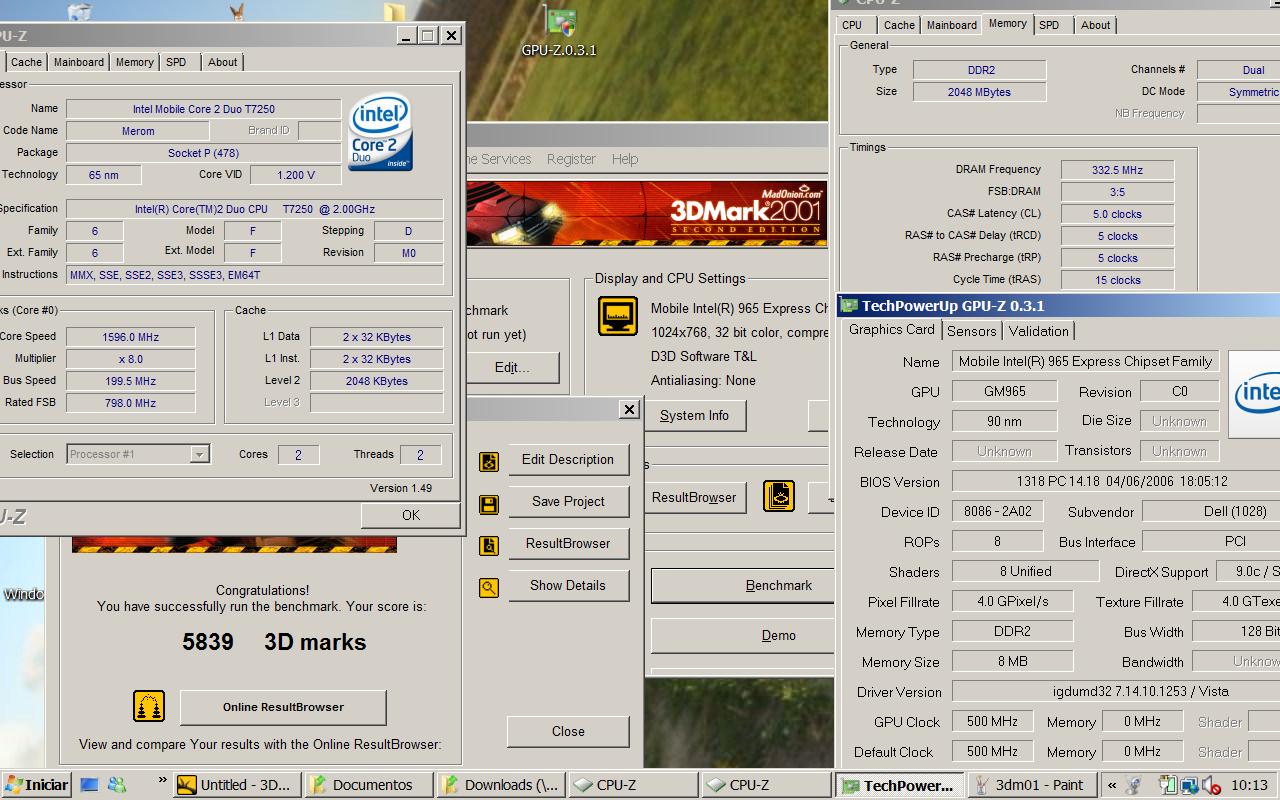Click the taskbar clock showing 10:13

(1249, 785)
